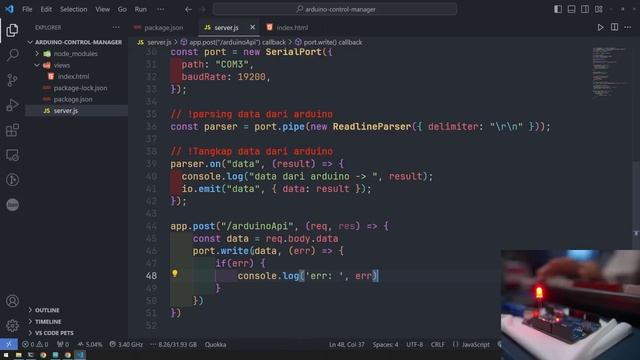Click the 5.04% CPU load status item
Viewport: 640px width, 360px height.
click(90, 344)
